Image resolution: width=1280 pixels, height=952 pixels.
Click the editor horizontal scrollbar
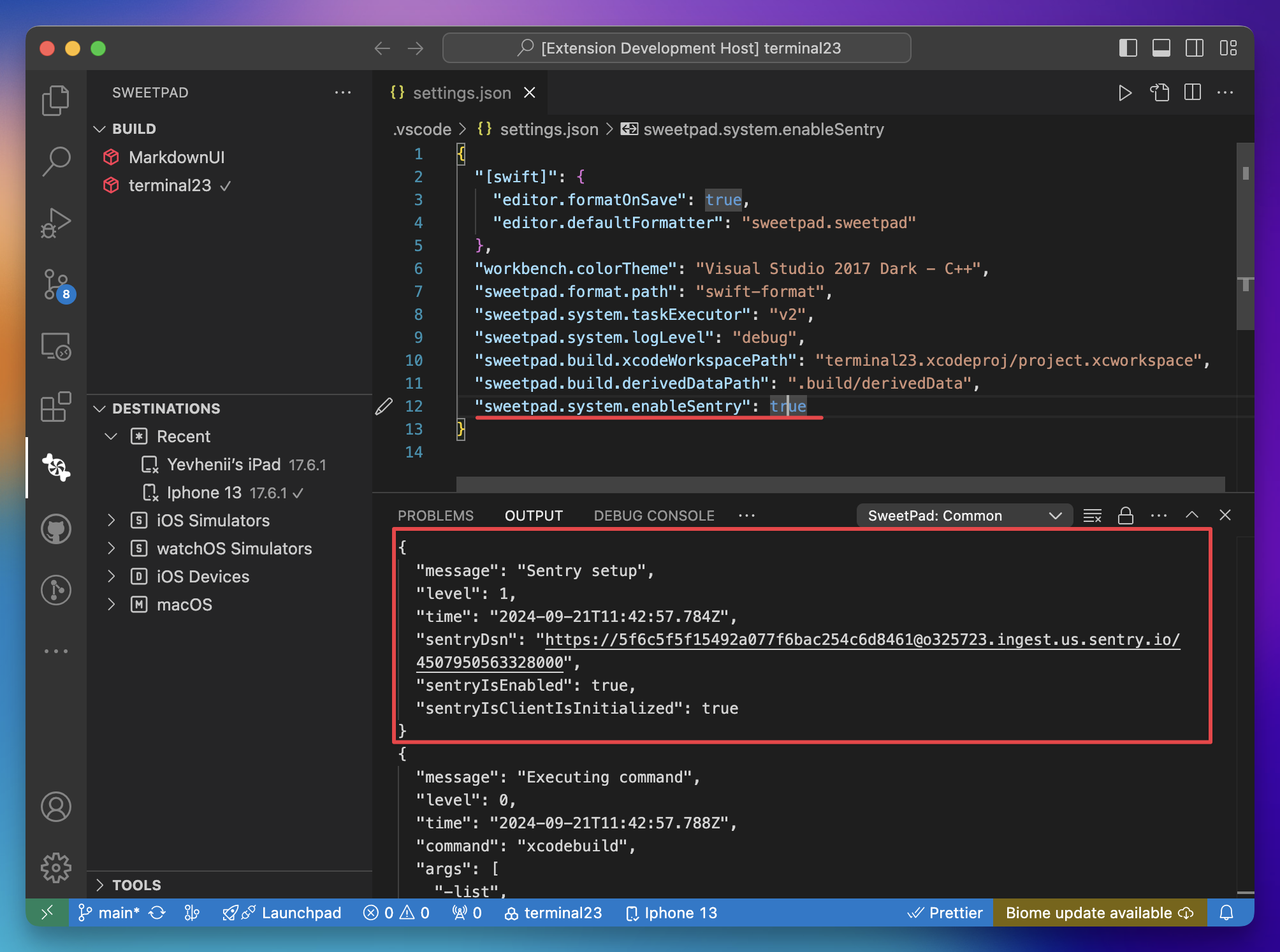[840, 484]
